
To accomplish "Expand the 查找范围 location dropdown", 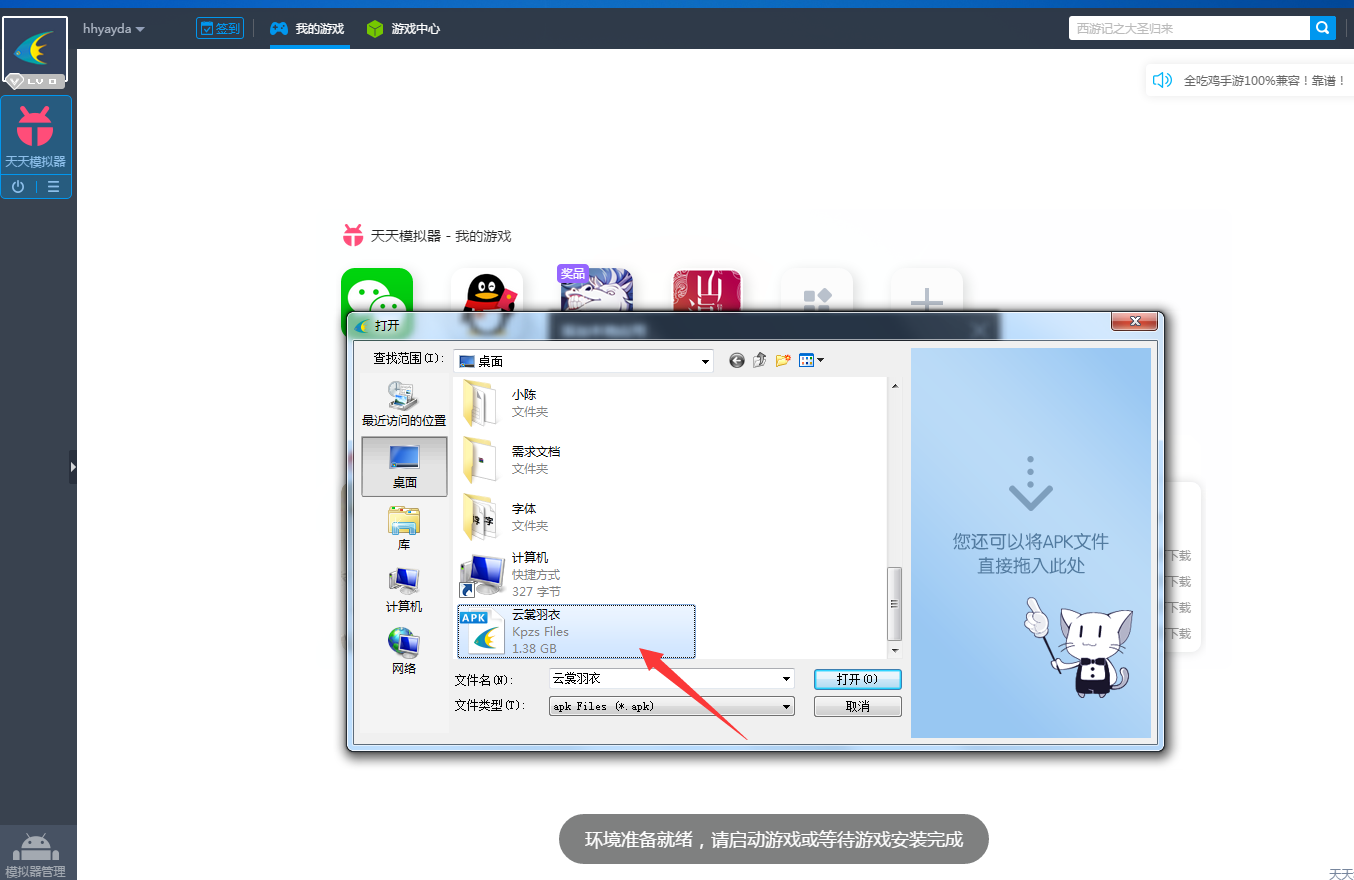I will pos(705,361).
